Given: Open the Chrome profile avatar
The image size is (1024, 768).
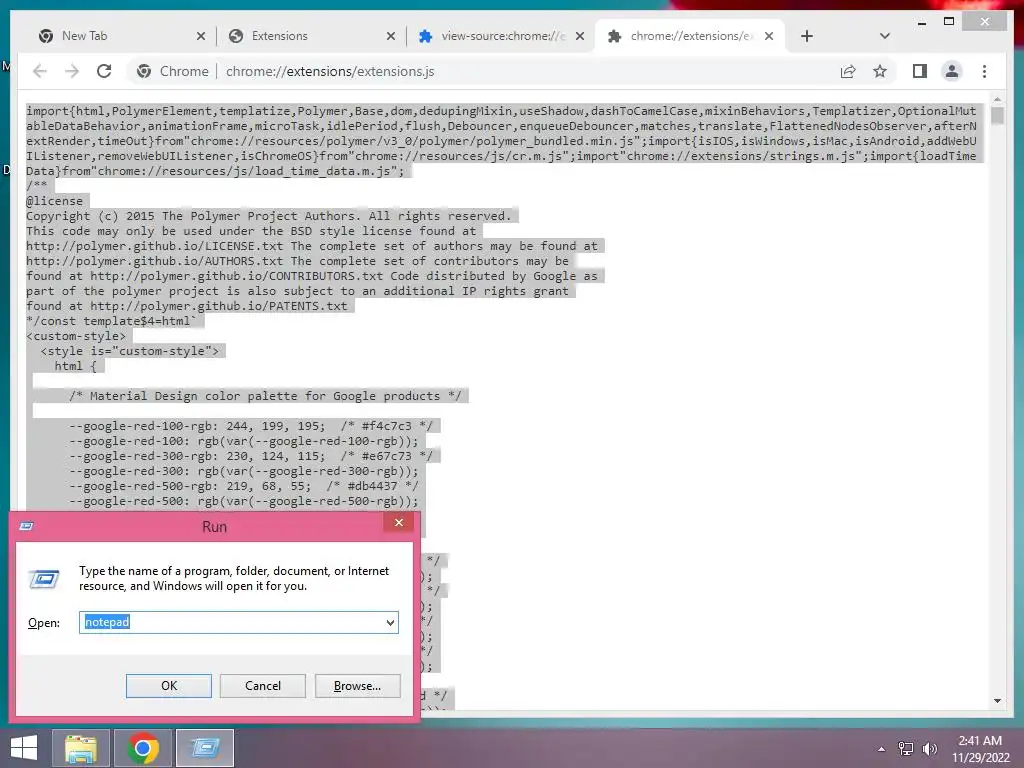Looking at the screenshot, I should (952, 71).
